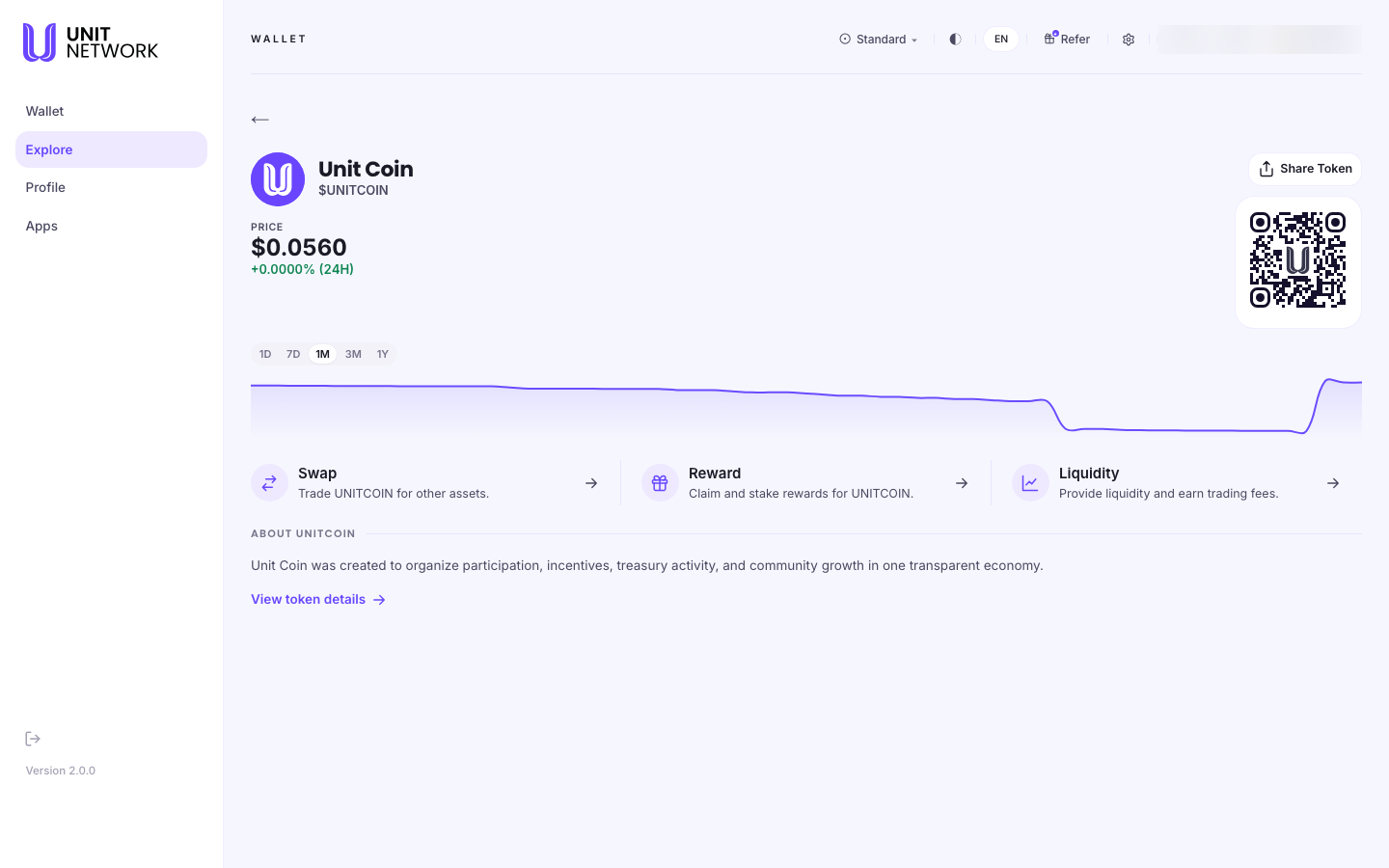Click the +0.0000% (24H) change text

tap(302, 269)
